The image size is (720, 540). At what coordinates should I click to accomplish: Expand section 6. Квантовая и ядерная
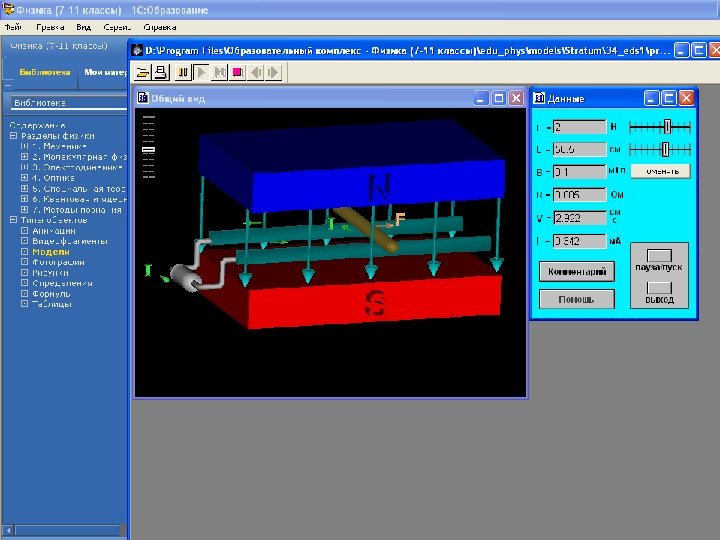point(25,199)
